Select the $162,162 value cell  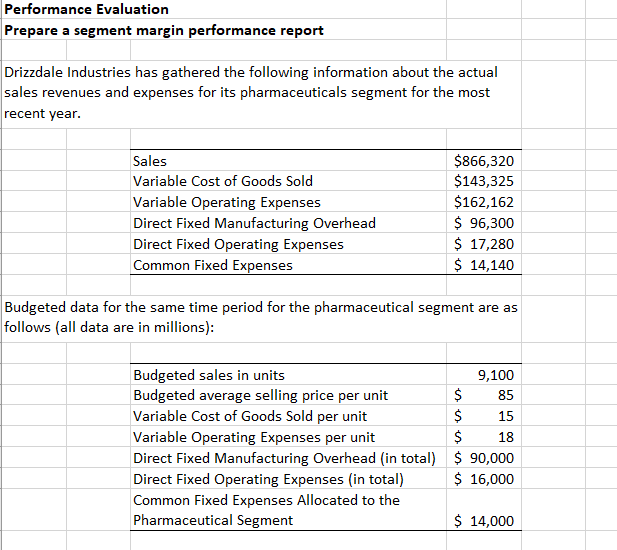coord(484,202)
